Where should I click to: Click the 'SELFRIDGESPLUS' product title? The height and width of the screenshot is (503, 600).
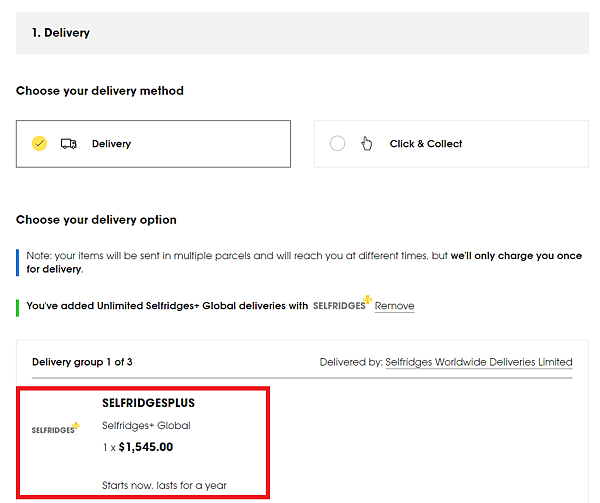pyautogui.click(x=148, y=403)
